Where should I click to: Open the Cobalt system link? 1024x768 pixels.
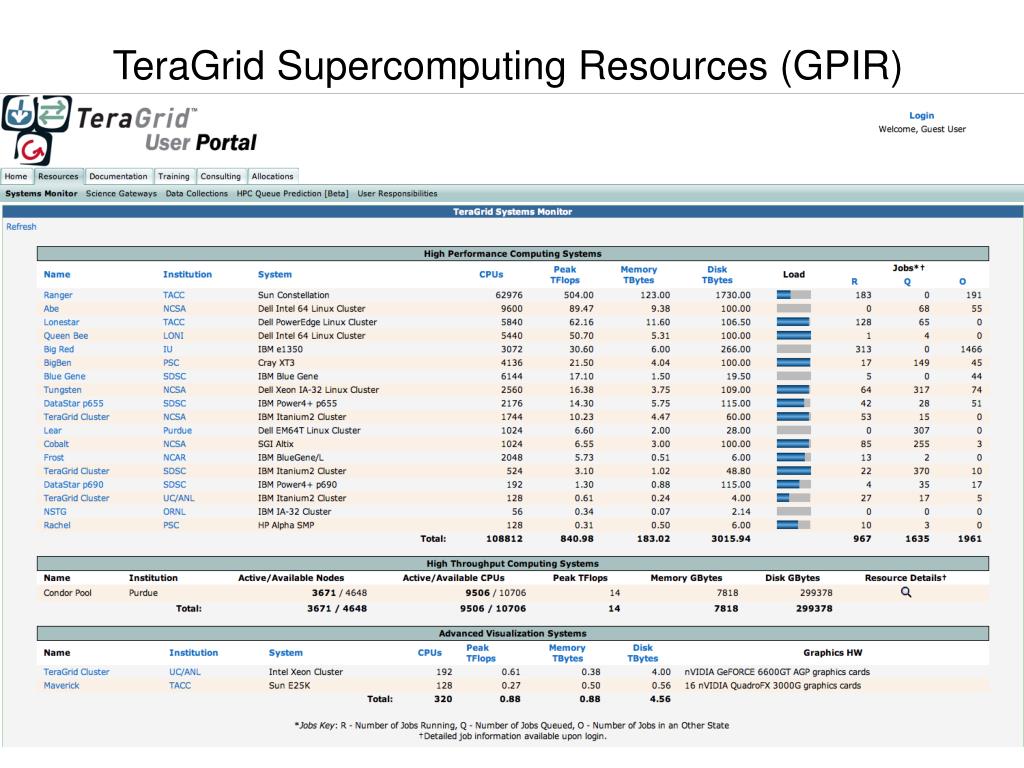pos(56,444)
